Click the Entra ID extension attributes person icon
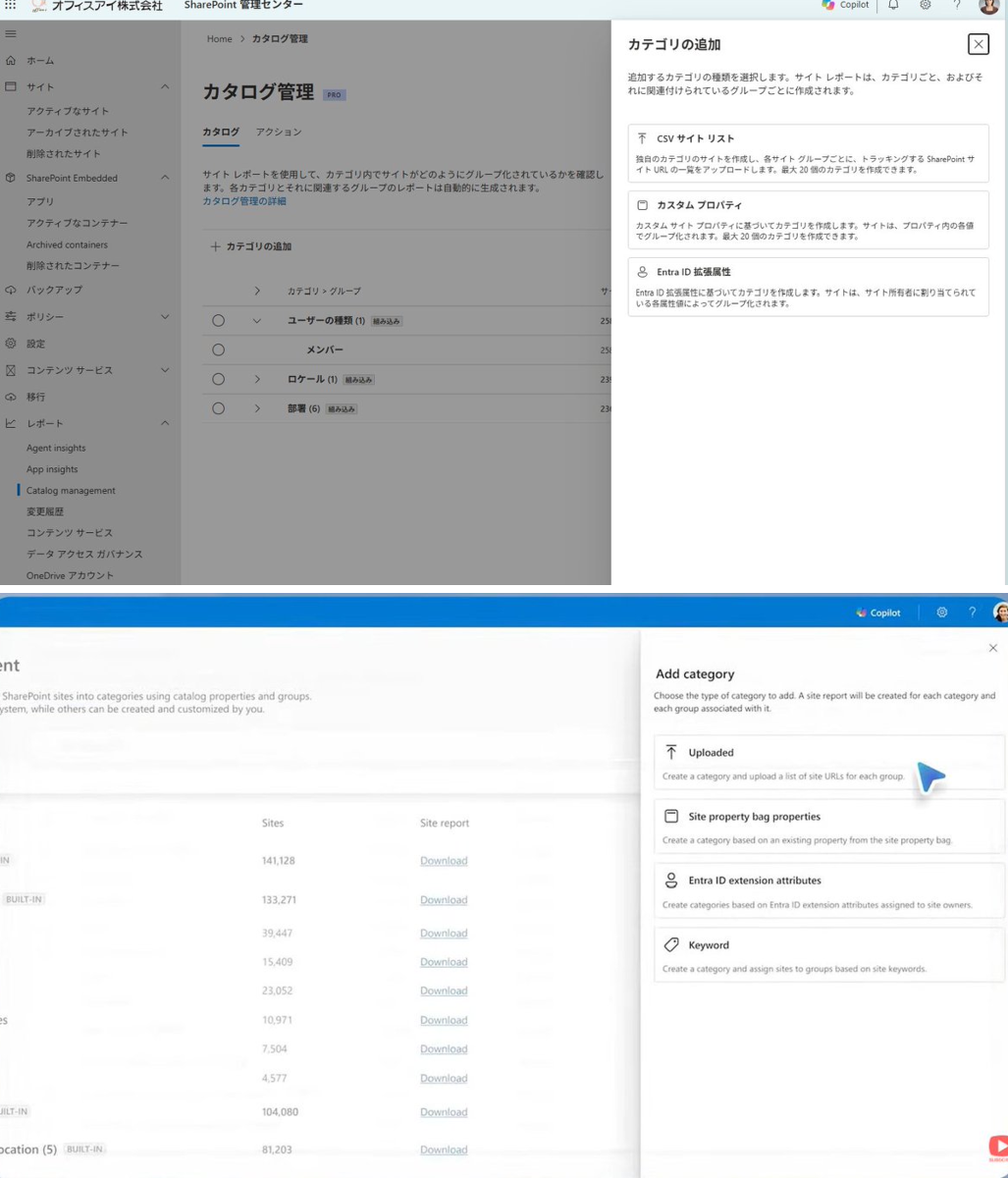The height and width of the screenshot is (1178, 1008). click(x=671, y=881)
